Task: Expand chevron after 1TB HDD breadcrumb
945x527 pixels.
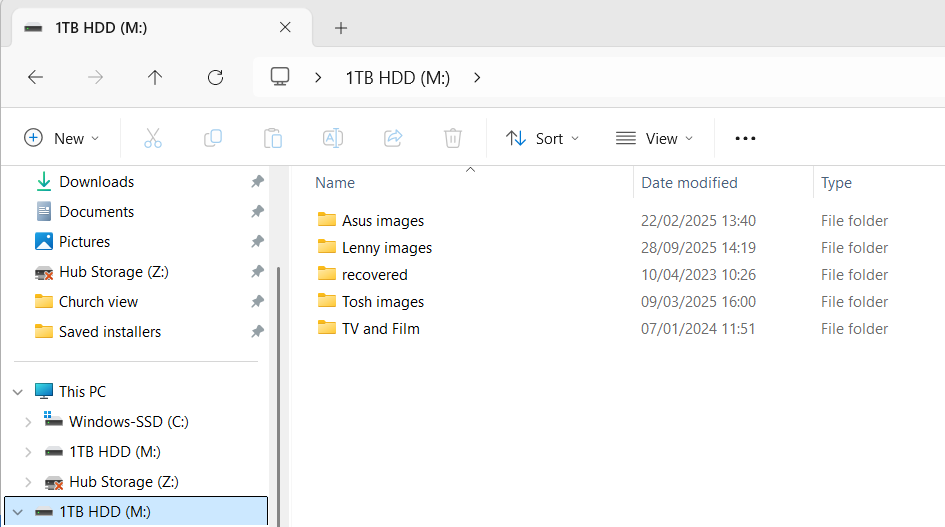Action: click(x=477, y=78)
